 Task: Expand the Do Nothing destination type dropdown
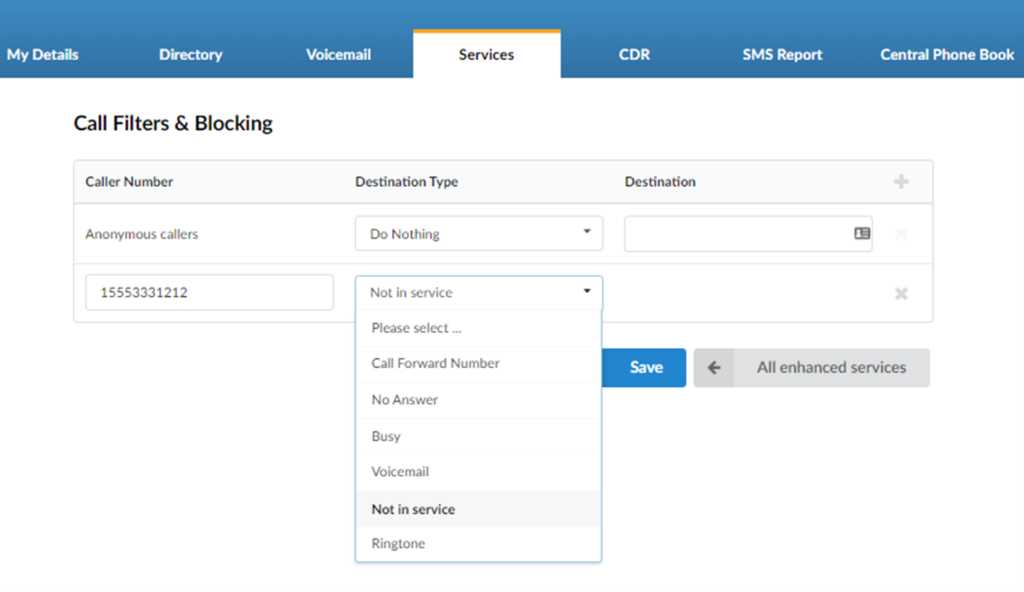point(479,233)
